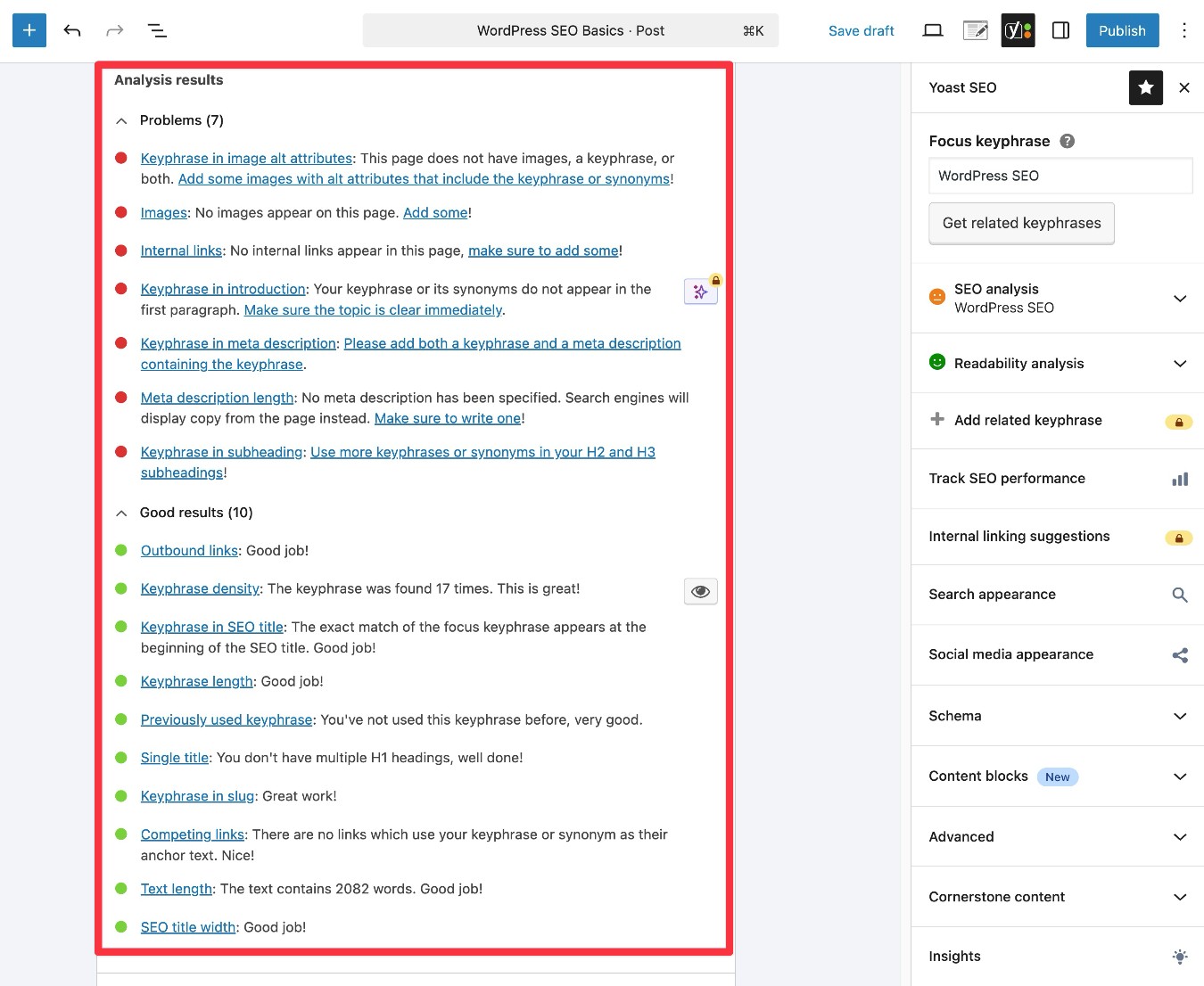
Task: Open the block inserter
Action: pyautogui.click(x=29, y=29)
